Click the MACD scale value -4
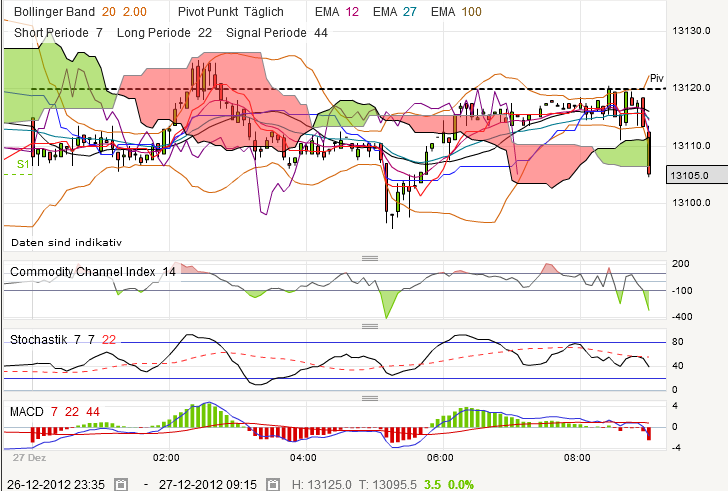728x491 pixels. [676, 447]
